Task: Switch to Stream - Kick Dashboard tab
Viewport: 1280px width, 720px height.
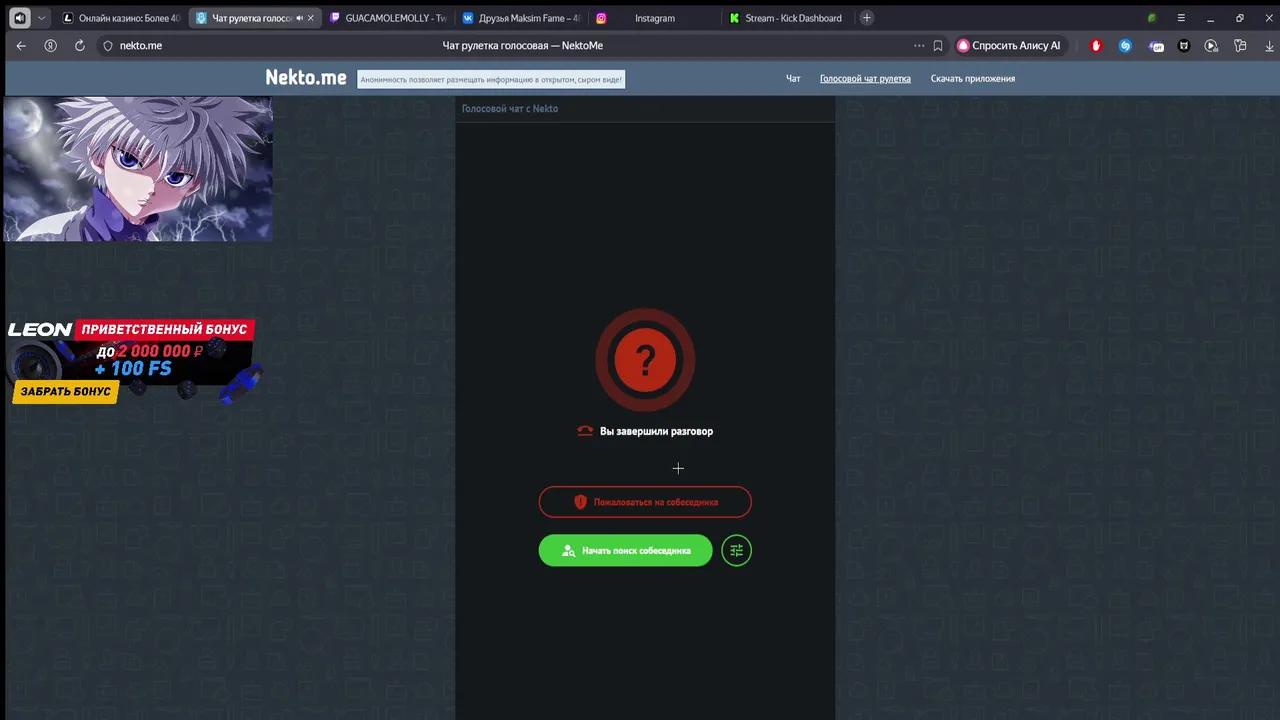Action: pyautogui.click(x=787, y=18)
